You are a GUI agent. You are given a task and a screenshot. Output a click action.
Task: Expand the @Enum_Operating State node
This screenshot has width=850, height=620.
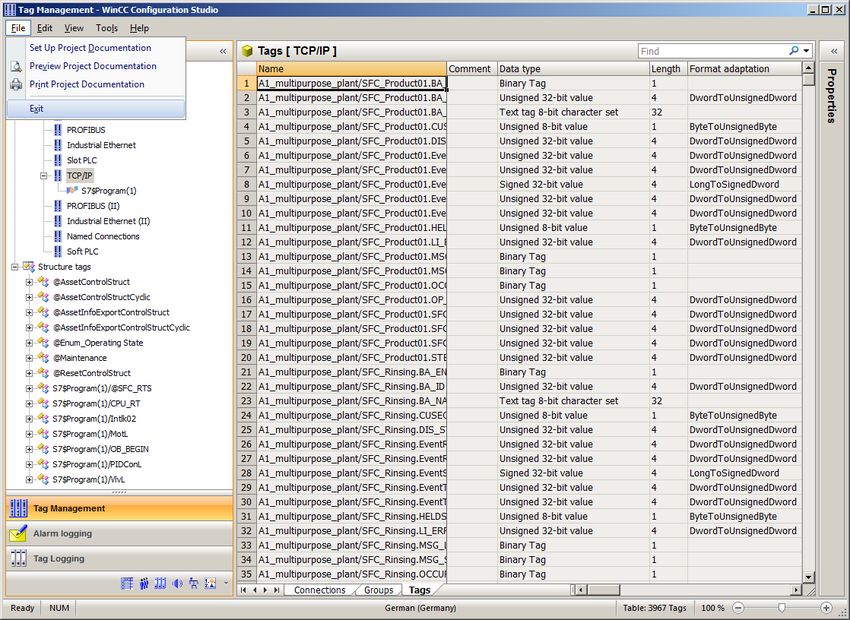(29, 343)
